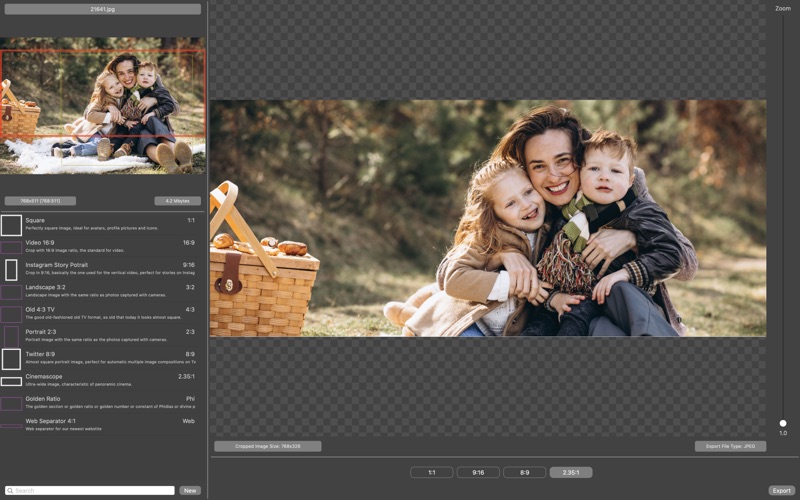Click the cropped family photo canvas

pos(488,218)
